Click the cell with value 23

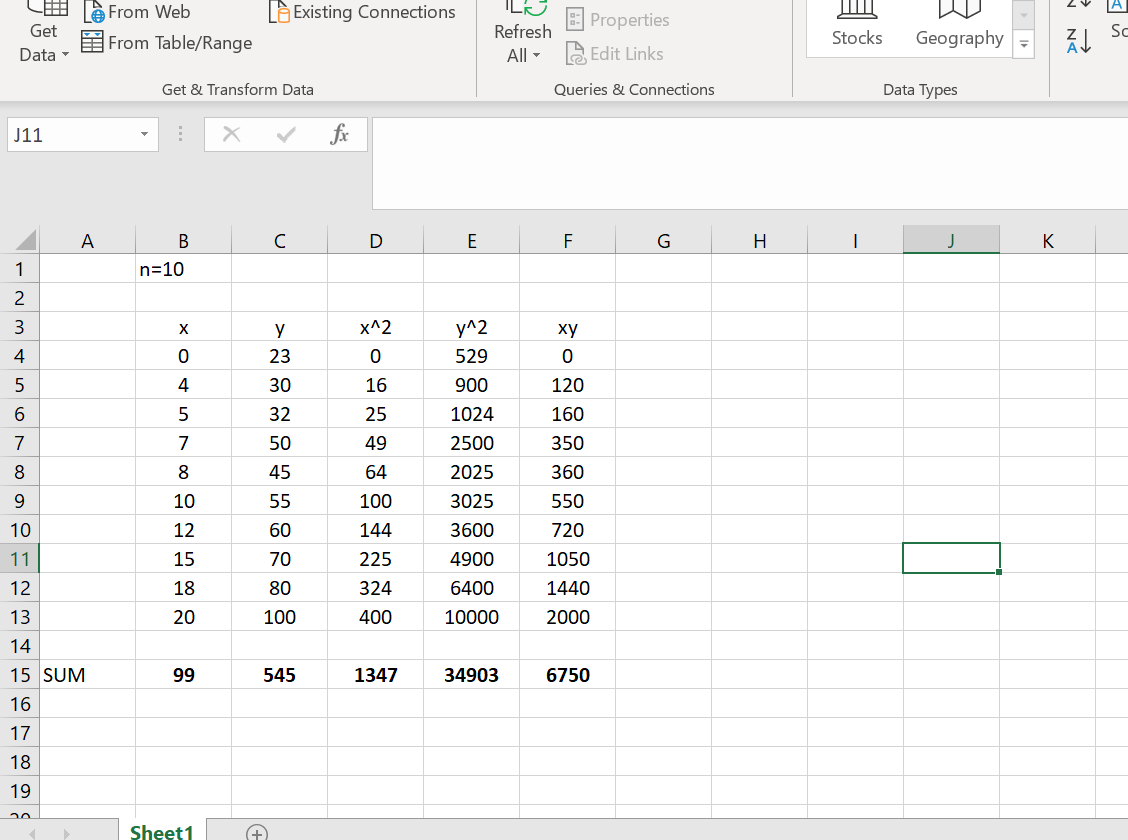[x=279, y=356]
